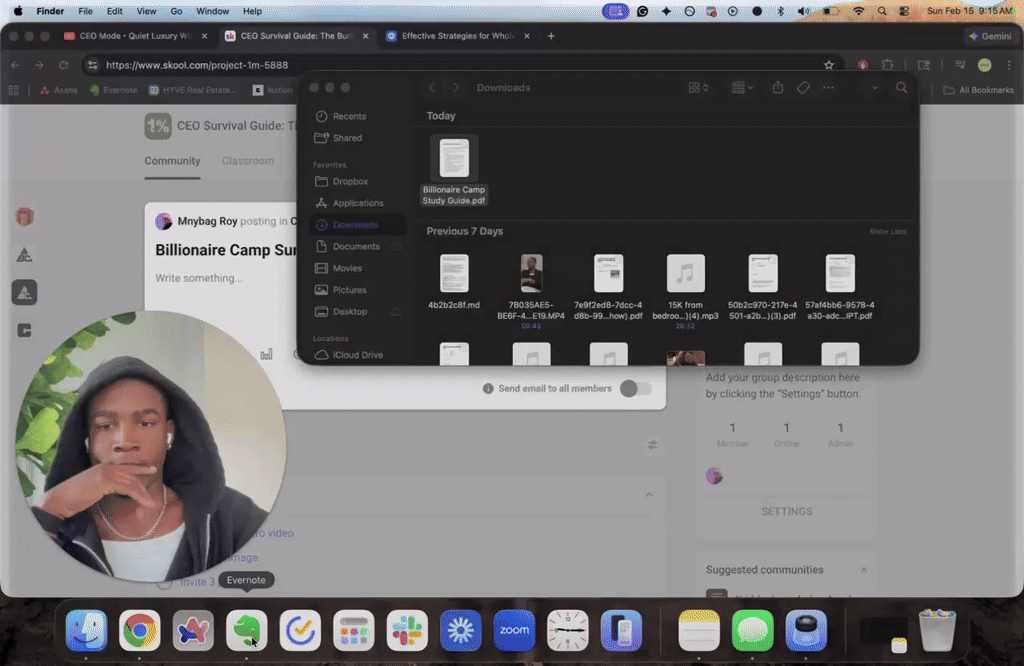Screen dimensions: 1024x666
Task: Open the More actions ellipsis in Finder
Action: (828, 87)
